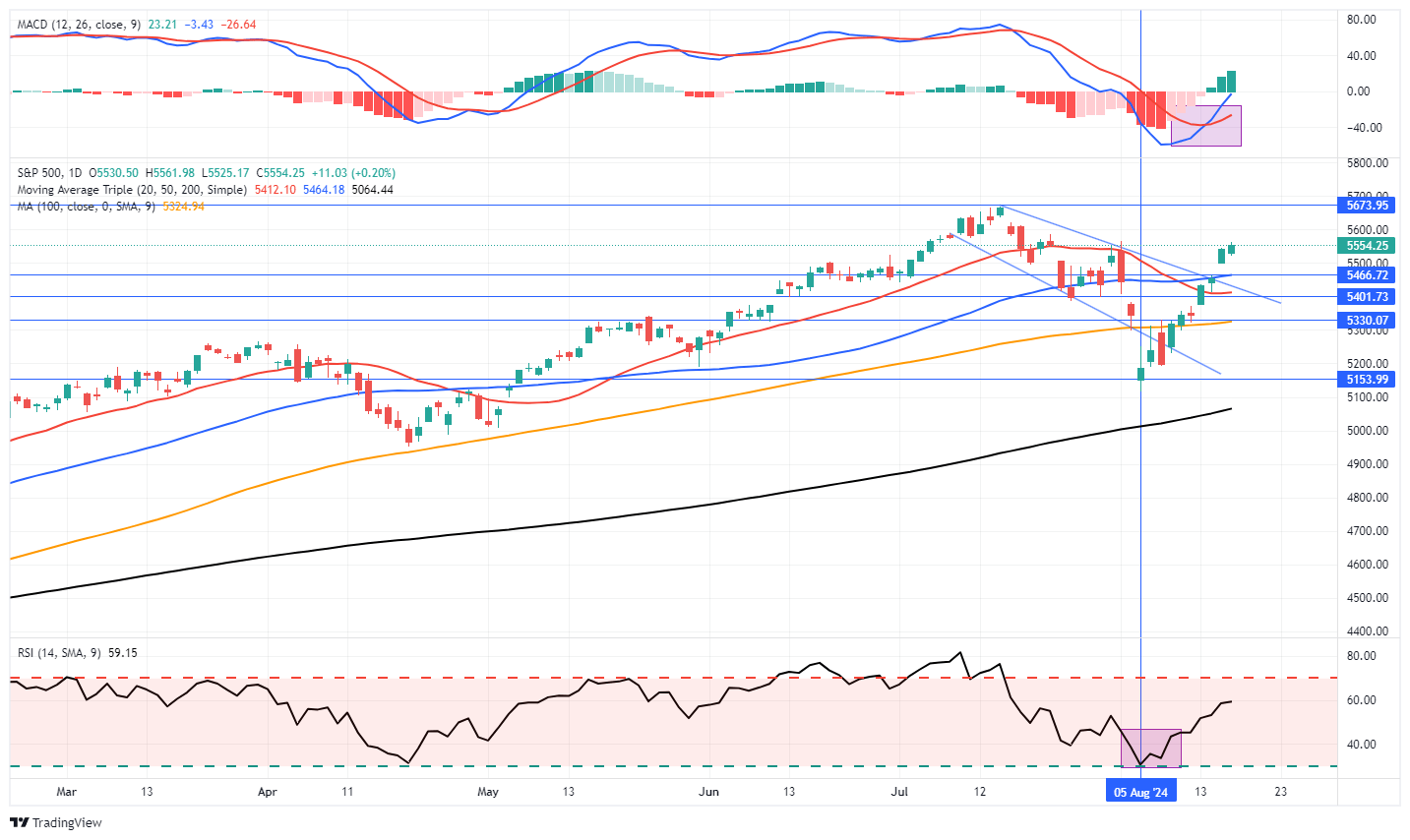Click the 200 SMA value 5064.44
1410x840 pixels.
(x=372, y=190)
